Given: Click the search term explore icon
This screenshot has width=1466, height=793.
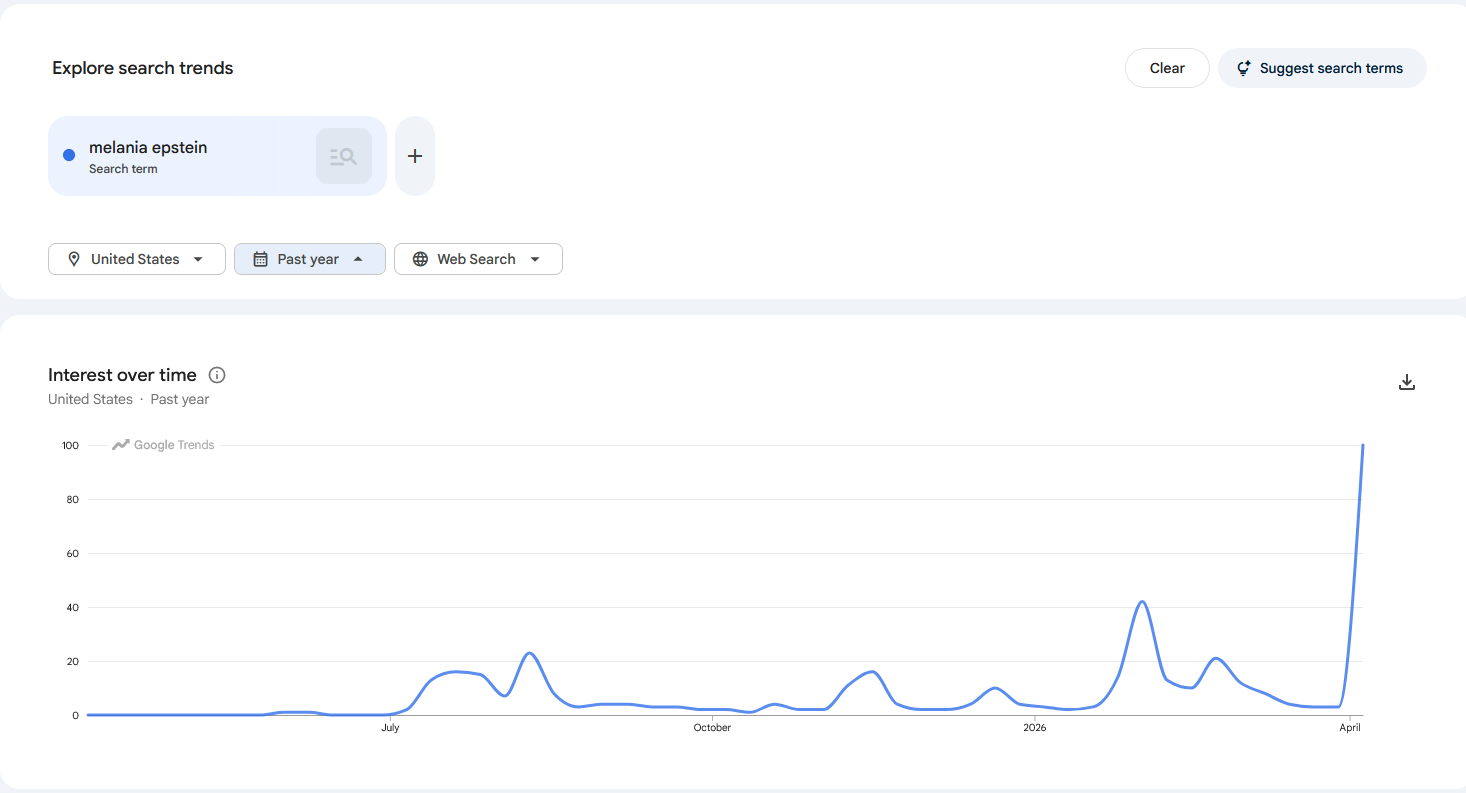Looking at the screenshot, I should pyautogui.click(x=344, y=156).
